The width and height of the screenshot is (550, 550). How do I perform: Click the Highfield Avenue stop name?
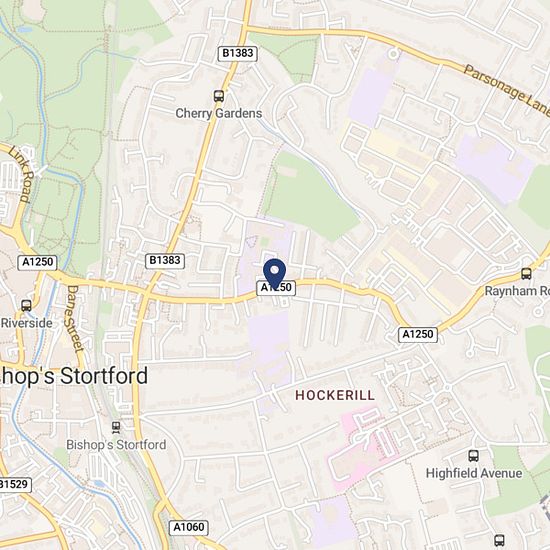pyautogui.click(x=474, y=473)
